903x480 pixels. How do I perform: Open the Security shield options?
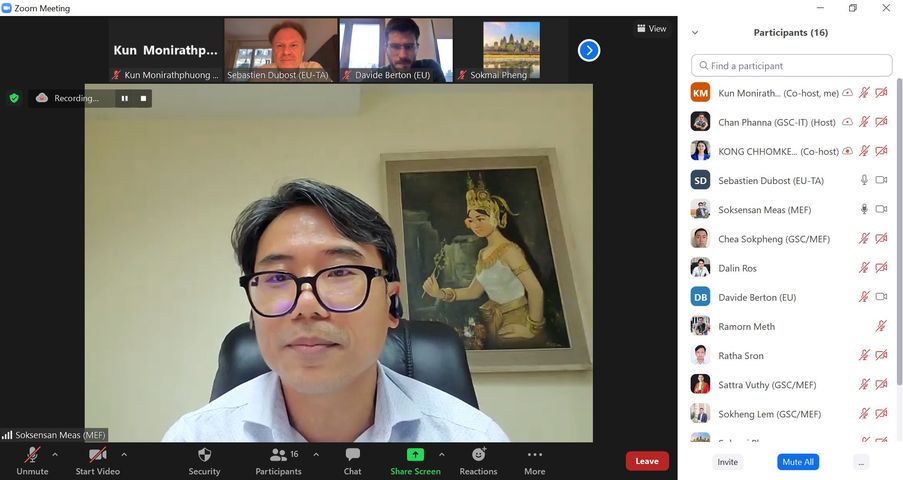204,460
